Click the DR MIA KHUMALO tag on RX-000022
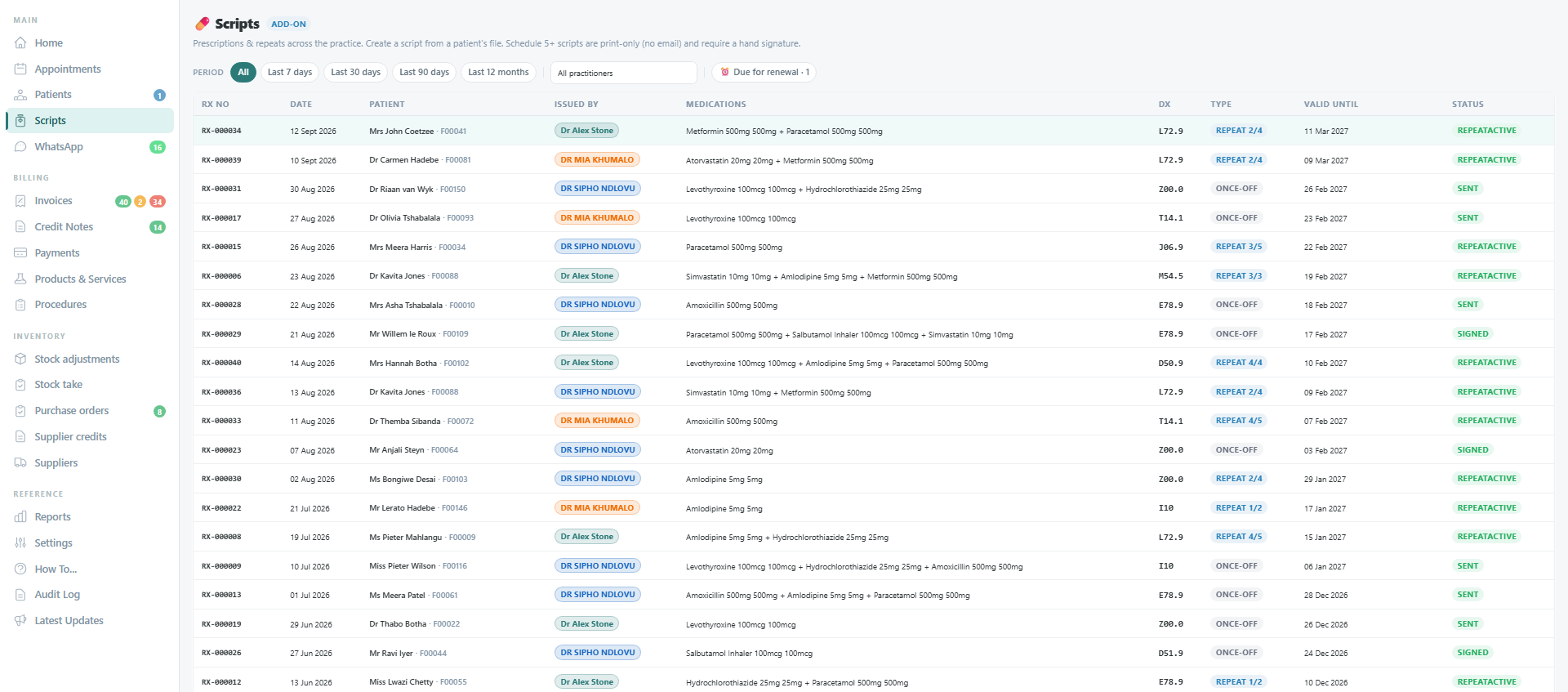Screen dimensions: 1568x692 coord(597,508)
